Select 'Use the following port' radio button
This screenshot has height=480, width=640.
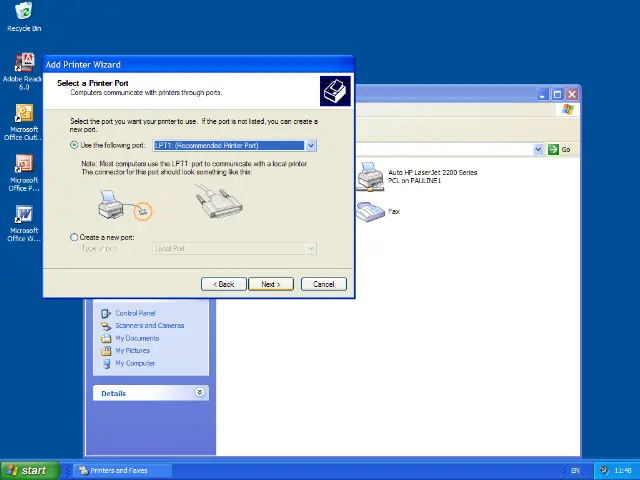[x=74, y=145]
